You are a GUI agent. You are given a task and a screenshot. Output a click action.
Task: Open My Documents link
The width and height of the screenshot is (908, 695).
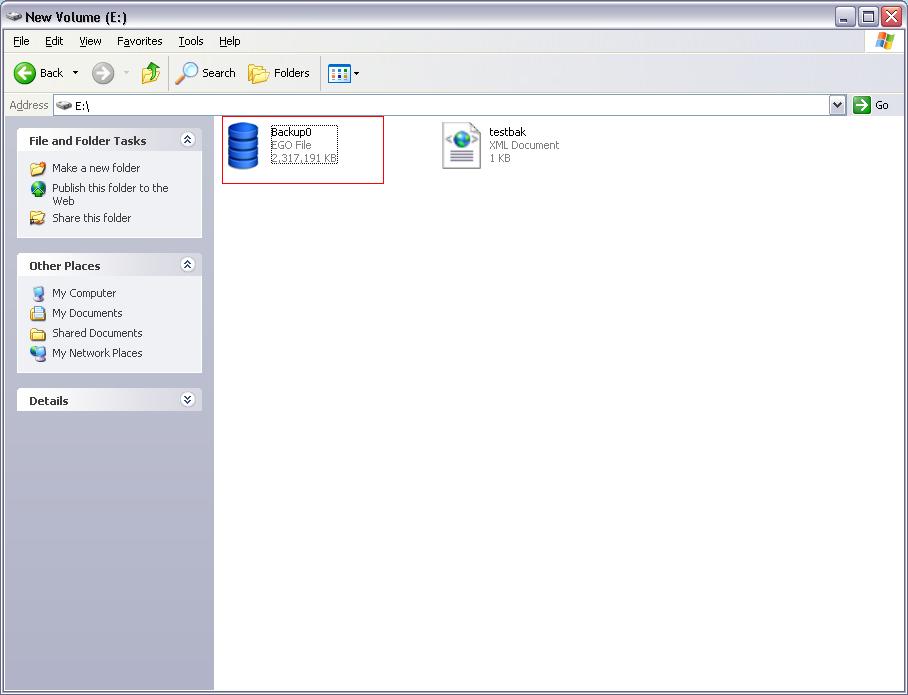(x=87, y=313)
